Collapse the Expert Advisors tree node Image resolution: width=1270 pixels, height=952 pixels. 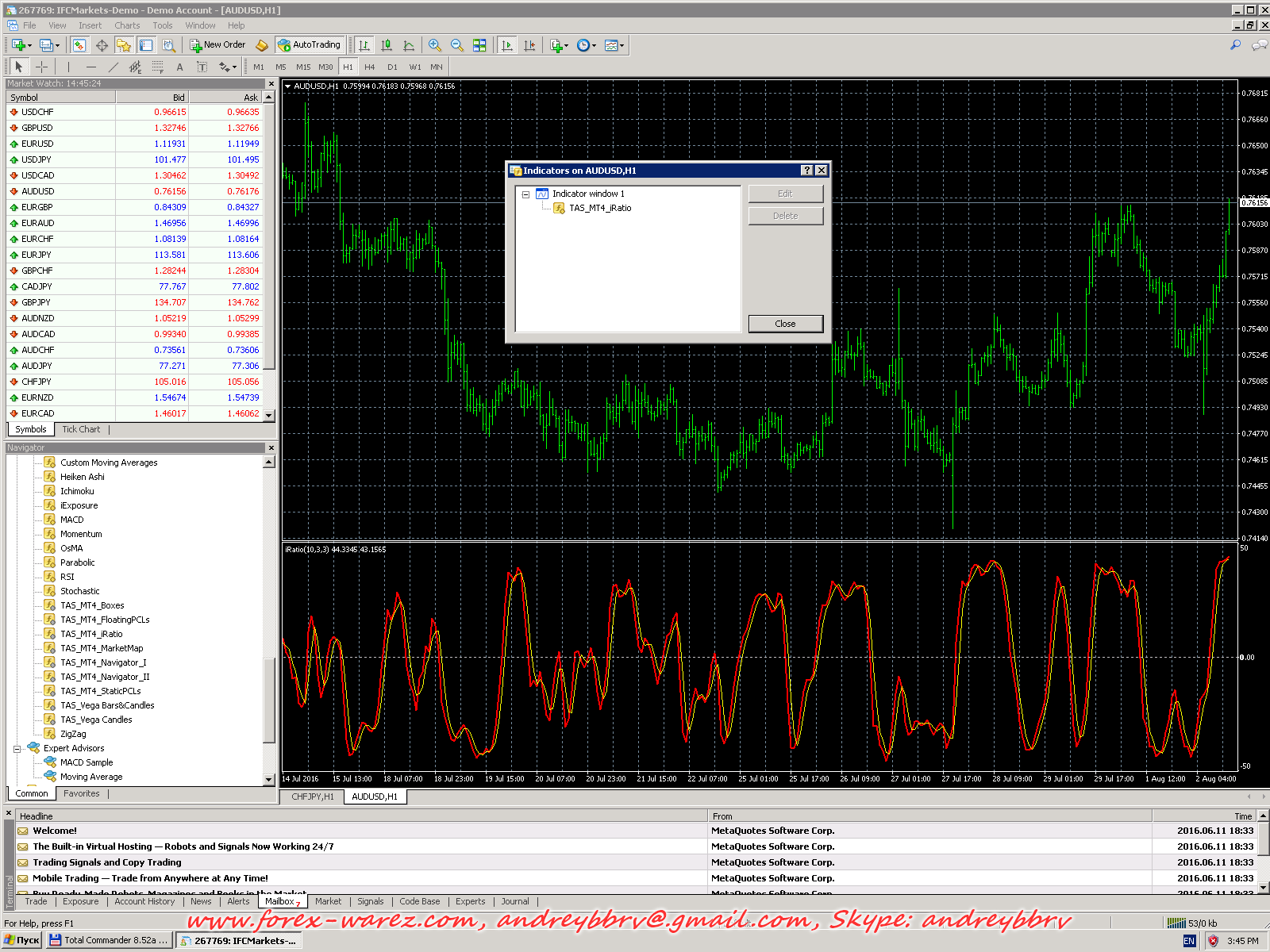[17, 749]
